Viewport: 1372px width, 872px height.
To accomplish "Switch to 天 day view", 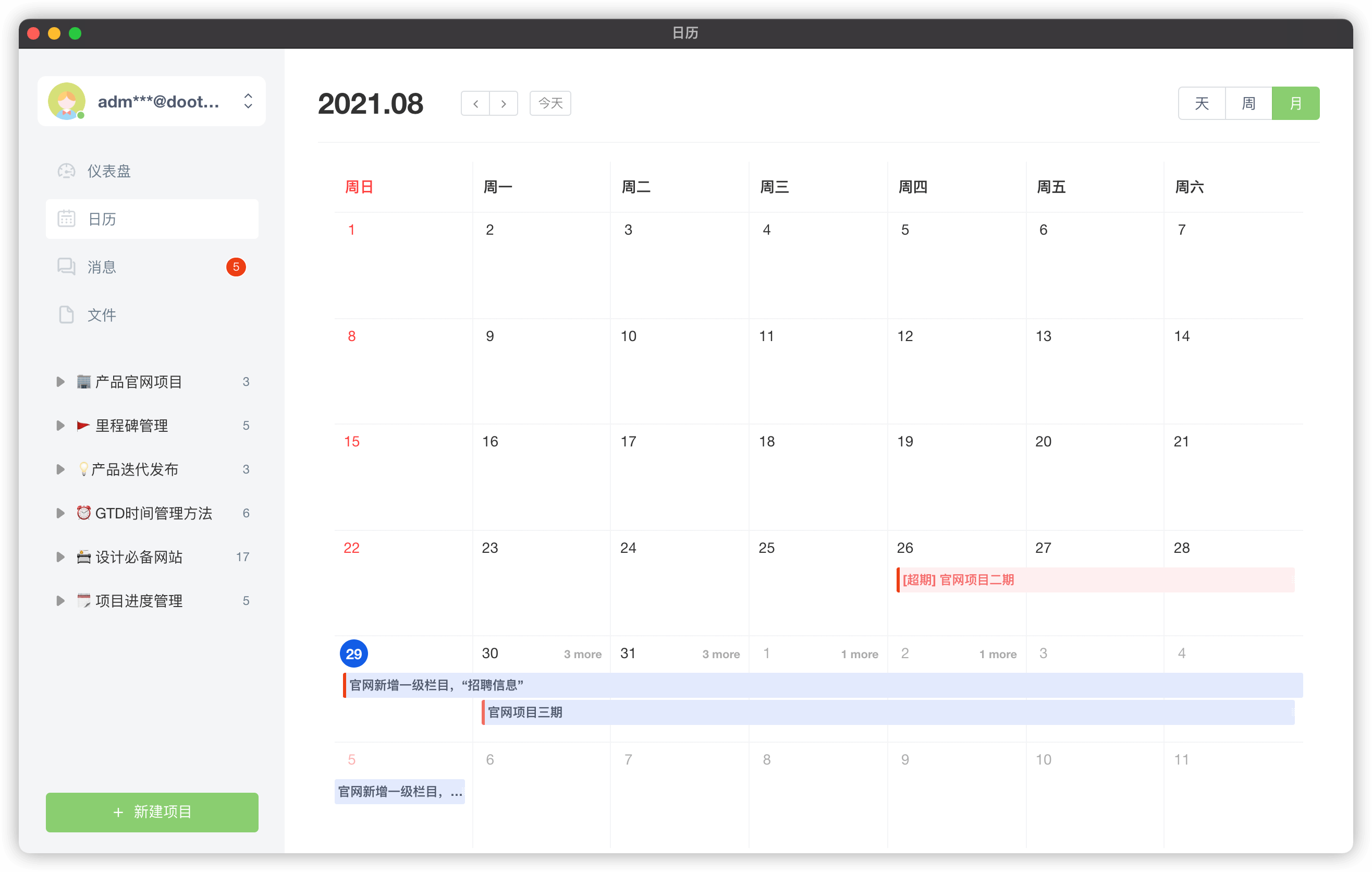I will [1201, 103].
